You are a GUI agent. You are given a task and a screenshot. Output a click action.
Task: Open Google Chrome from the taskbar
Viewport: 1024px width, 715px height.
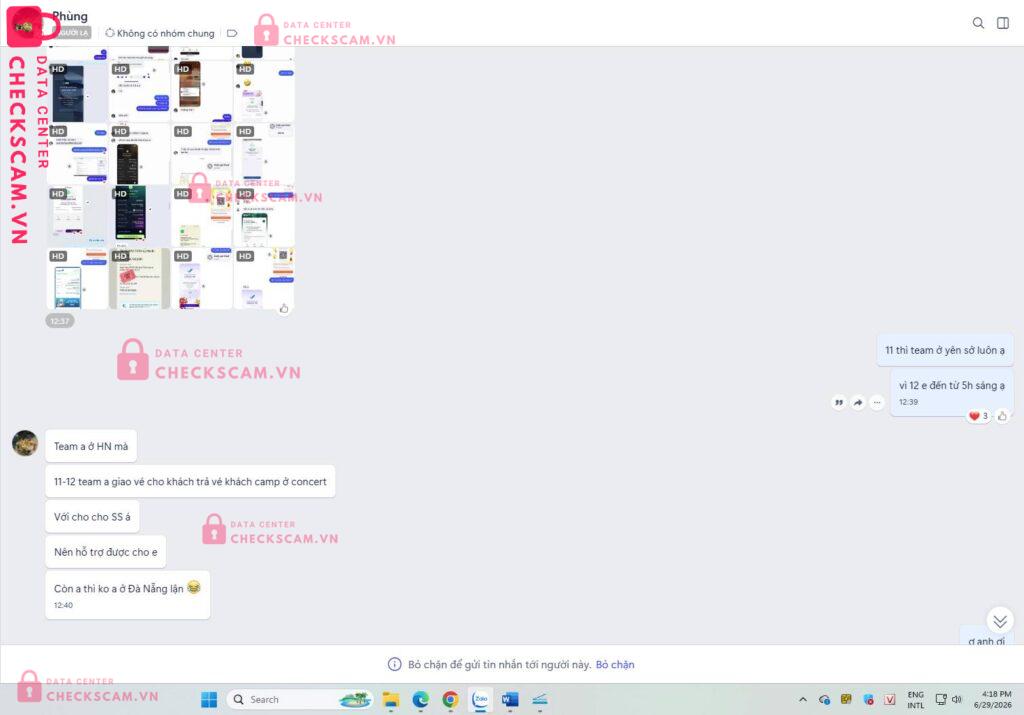coord(450,699)
